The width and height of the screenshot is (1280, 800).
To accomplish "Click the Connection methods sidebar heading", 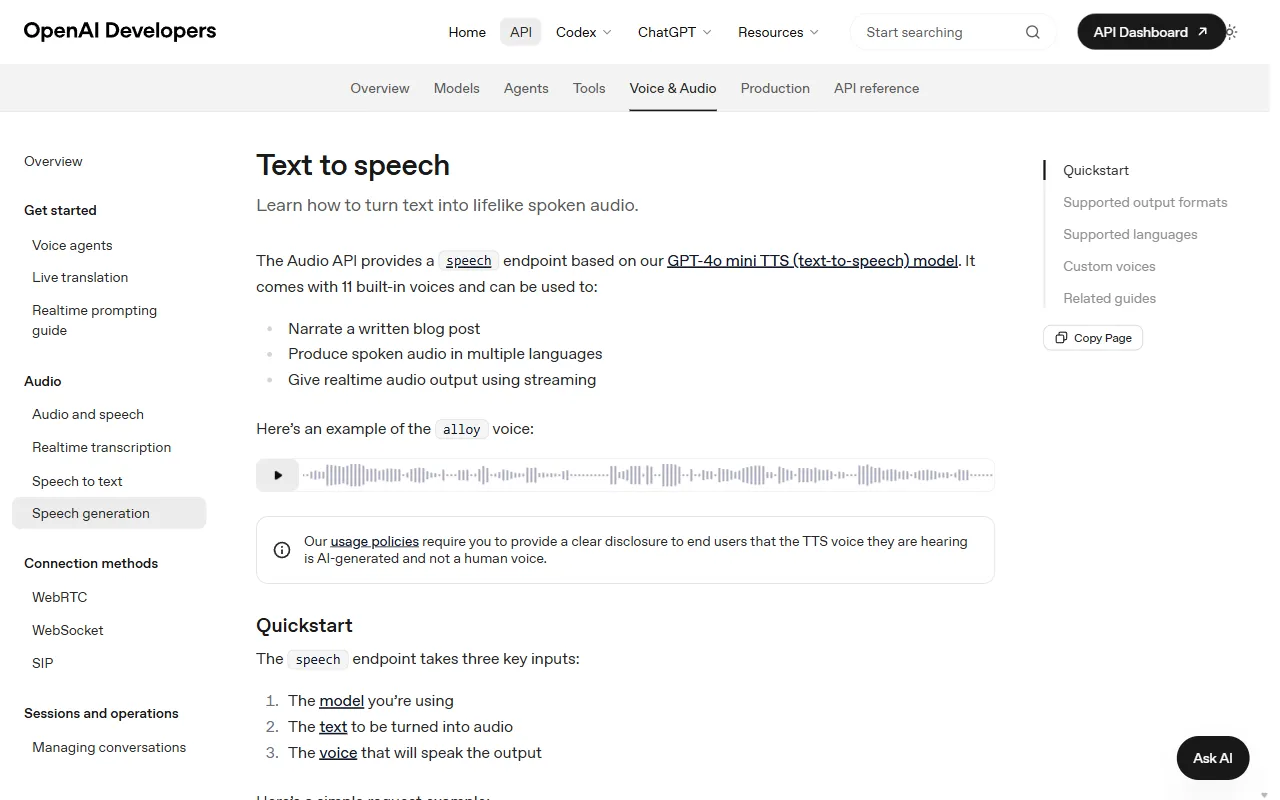I will point(91,563).
